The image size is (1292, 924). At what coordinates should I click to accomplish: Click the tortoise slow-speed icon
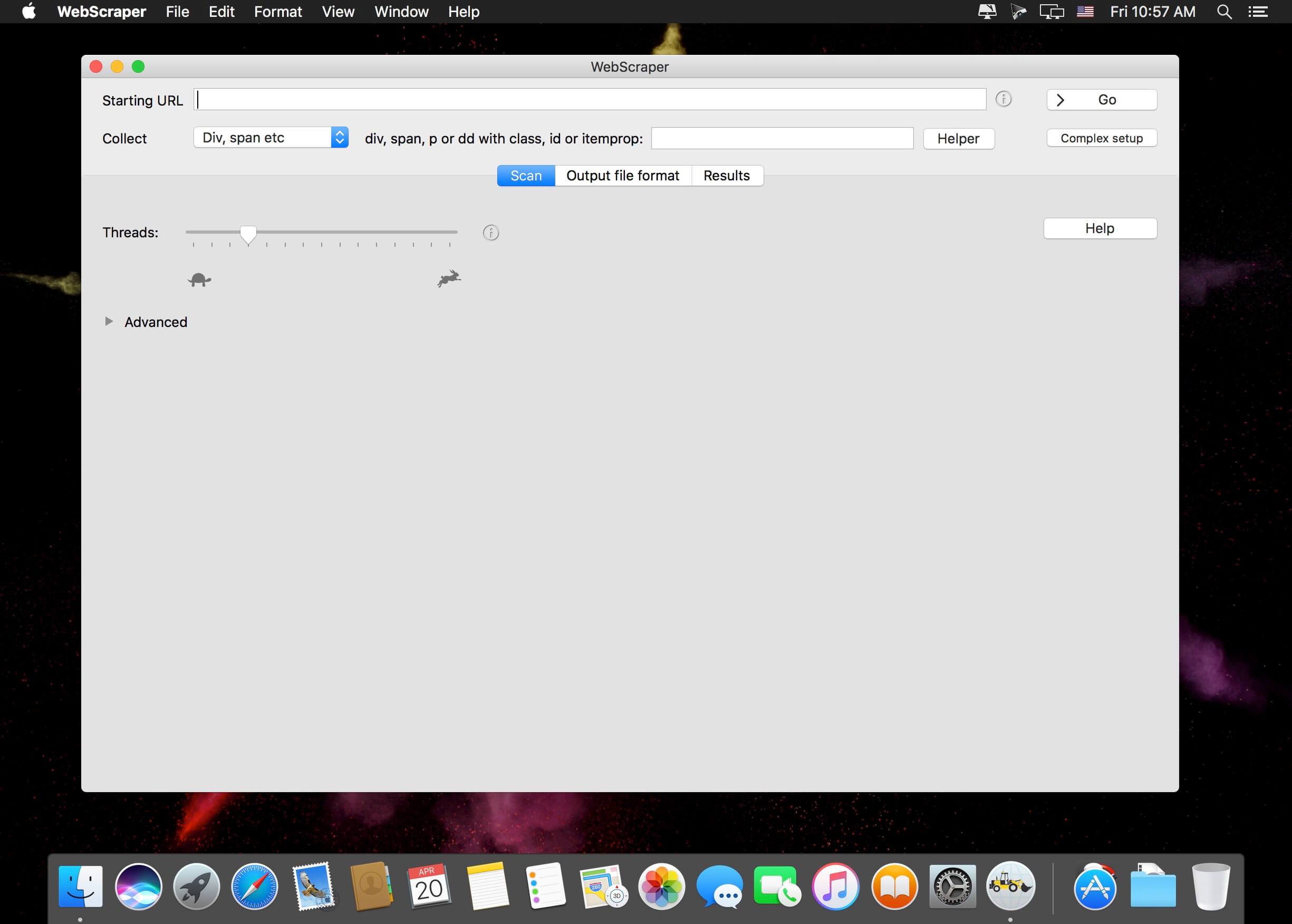point(199,280)
